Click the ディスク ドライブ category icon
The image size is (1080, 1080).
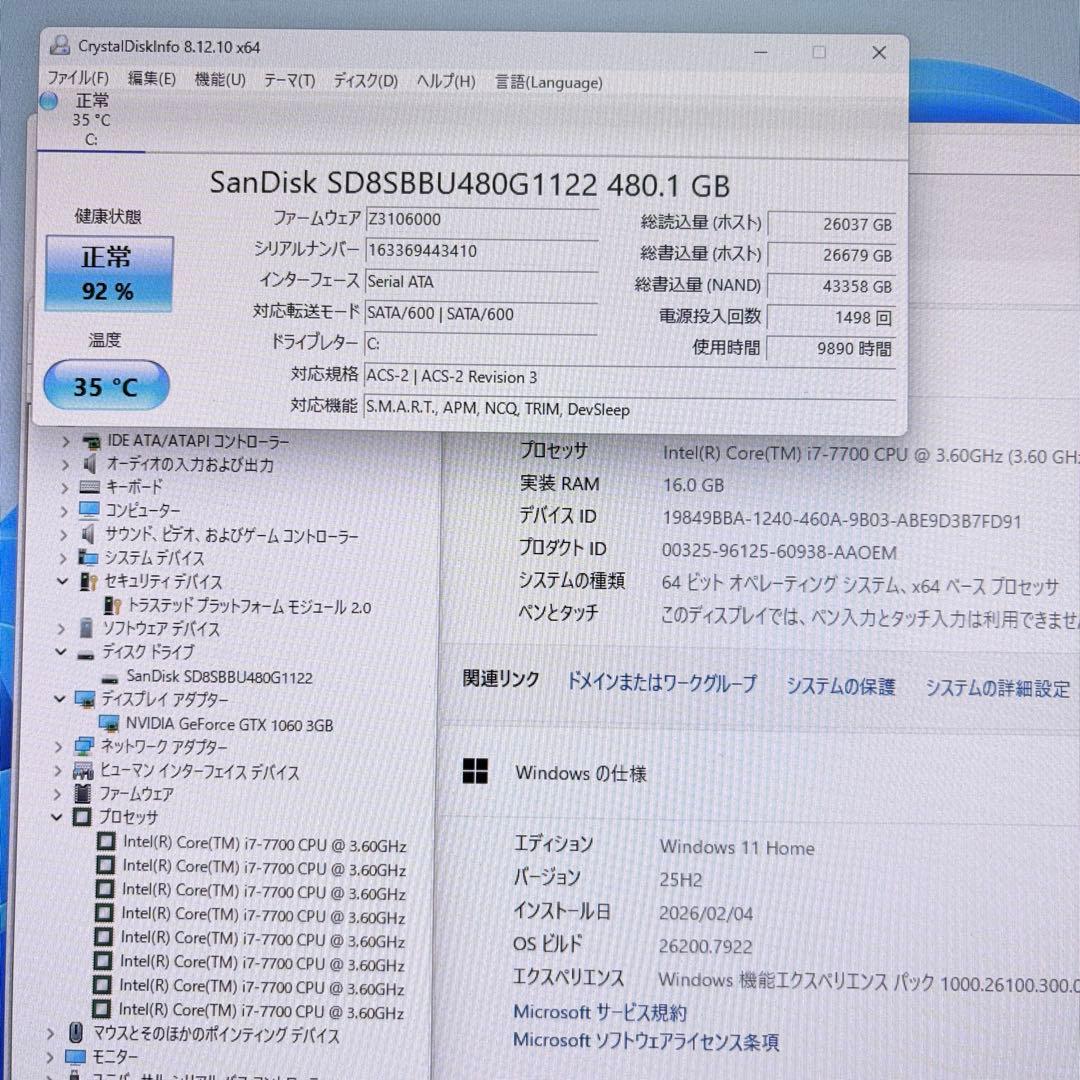point(85,655)
